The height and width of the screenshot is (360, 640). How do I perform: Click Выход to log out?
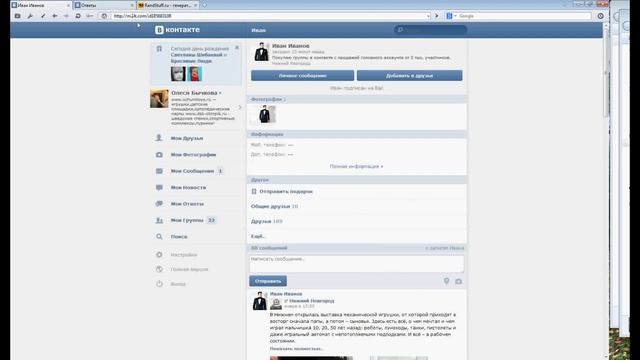178,284
